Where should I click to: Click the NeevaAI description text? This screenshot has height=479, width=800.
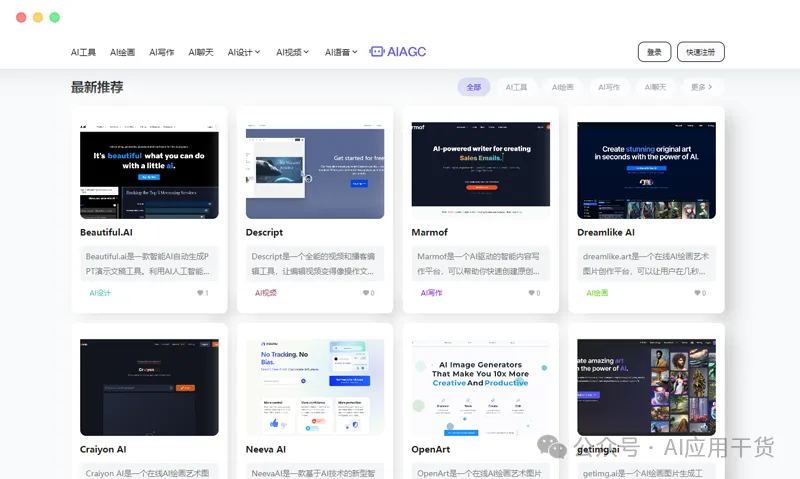point(315,472)
